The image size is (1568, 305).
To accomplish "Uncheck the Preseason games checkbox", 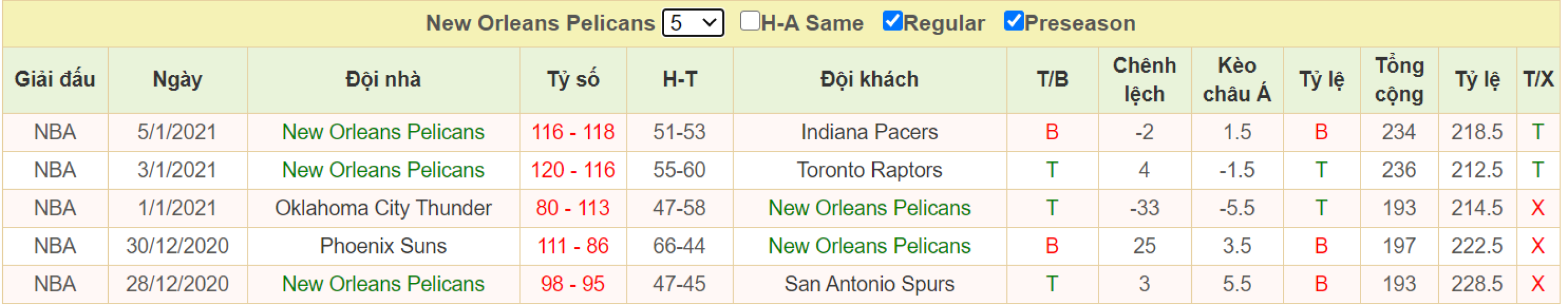I will (x=1014, y=21).
